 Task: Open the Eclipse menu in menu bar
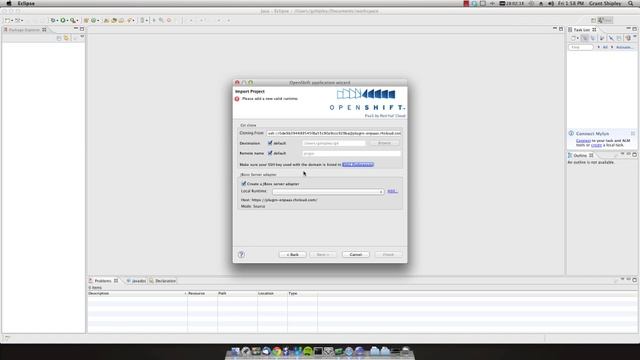coord(26,3)
